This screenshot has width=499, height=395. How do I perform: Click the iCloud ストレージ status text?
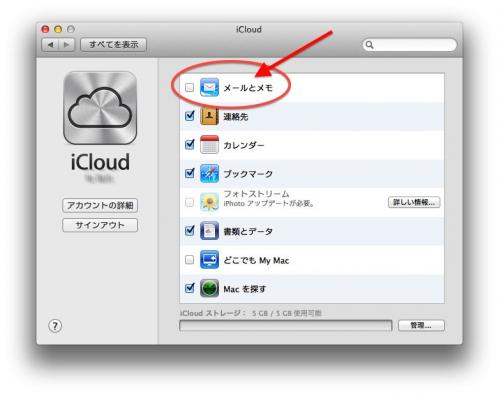pyautogui.click(x=250, y=313)
